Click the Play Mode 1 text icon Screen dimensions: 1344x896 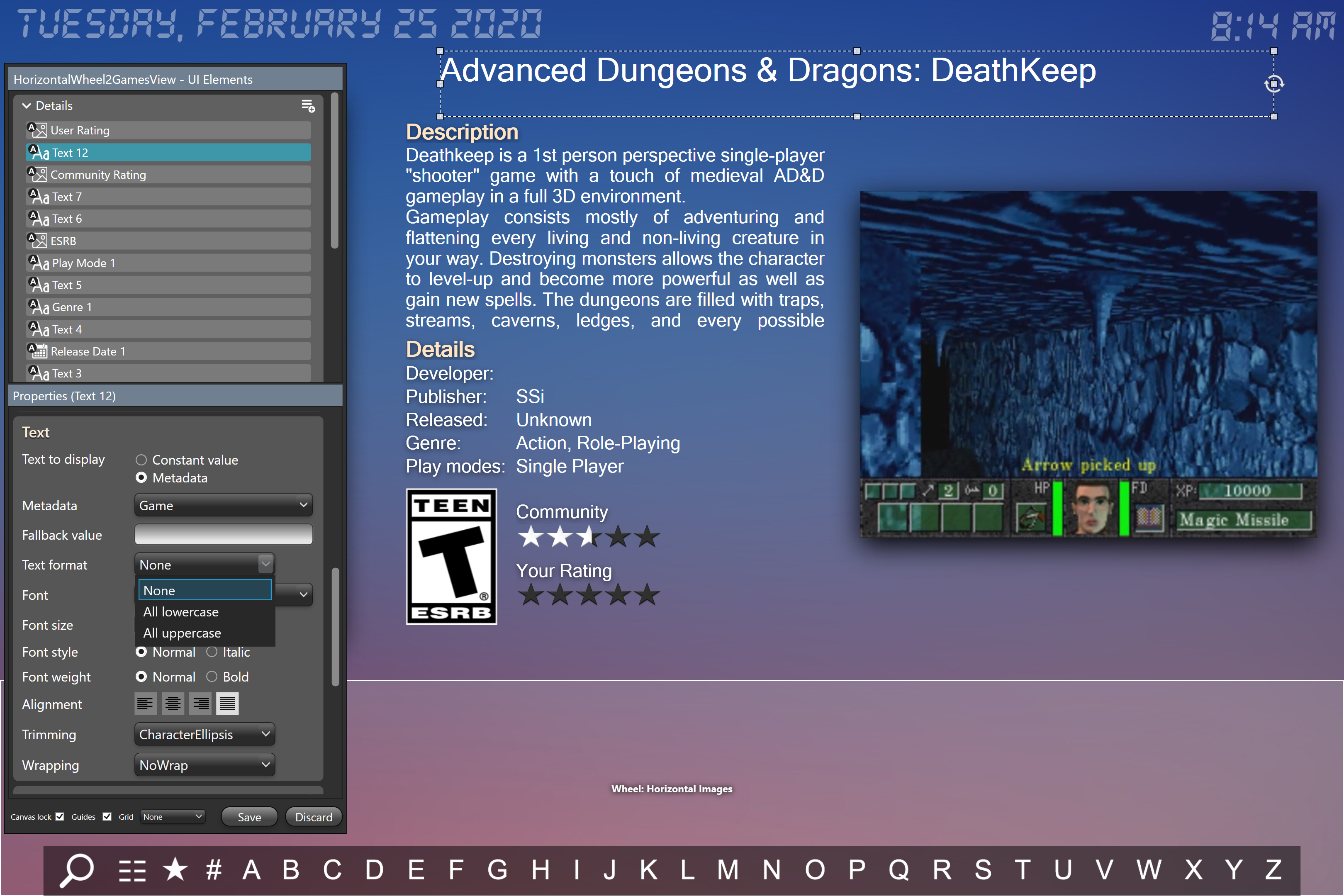point(39,263)
